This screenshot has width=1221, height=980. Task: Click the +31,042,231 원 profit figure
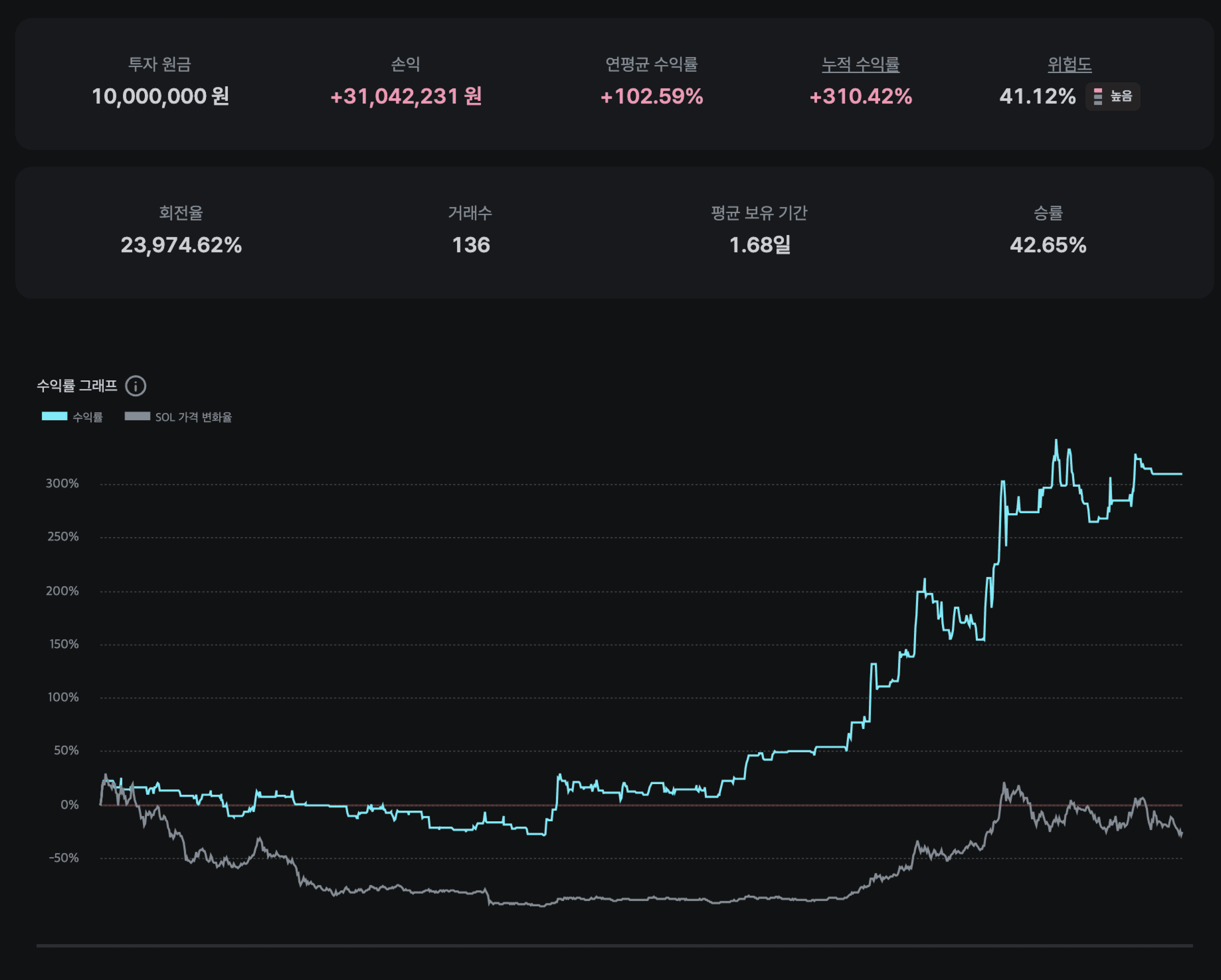(405, 96)
